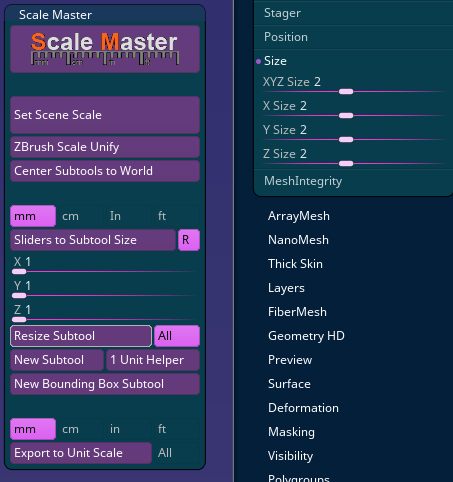The width and height of the screenshot is (453, 482).
Task: Click the Scale Master logo banner
Action: 105,49
